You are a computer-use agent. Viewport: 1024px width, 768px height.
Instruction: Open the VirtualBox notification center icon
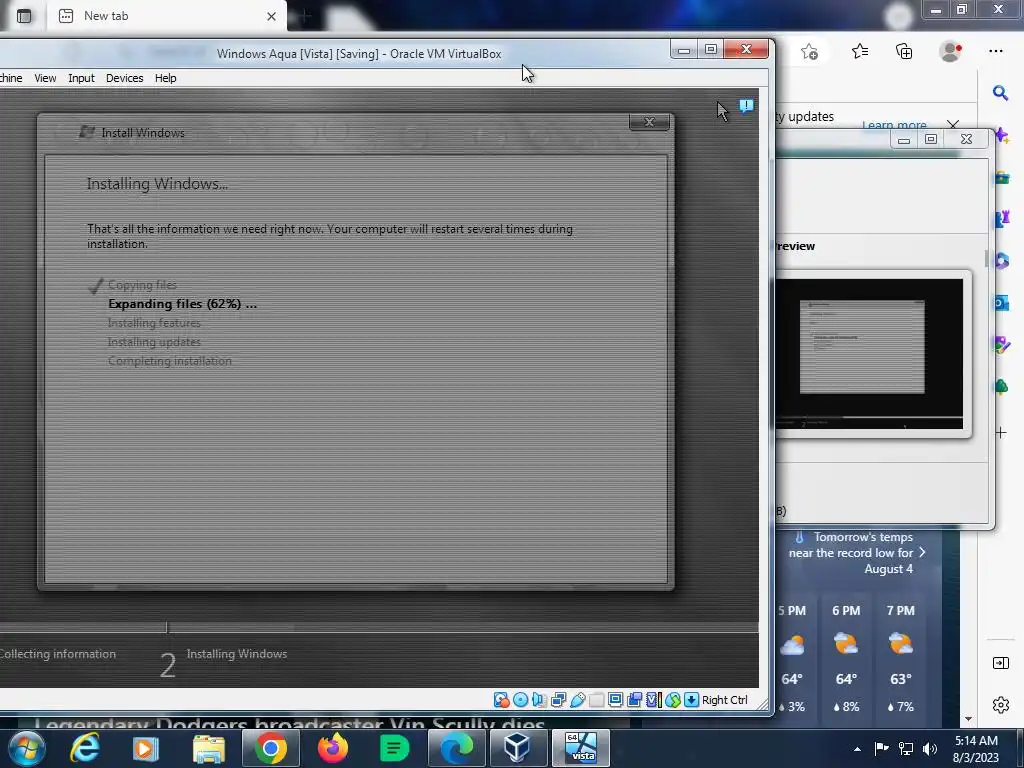click(x=746, y=106)
